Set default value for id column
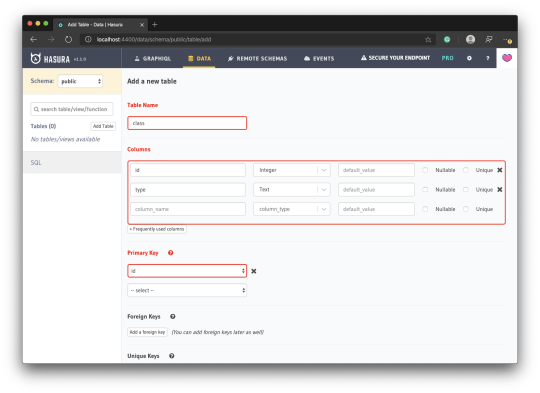The image size is (540, 393). (376, 170)
